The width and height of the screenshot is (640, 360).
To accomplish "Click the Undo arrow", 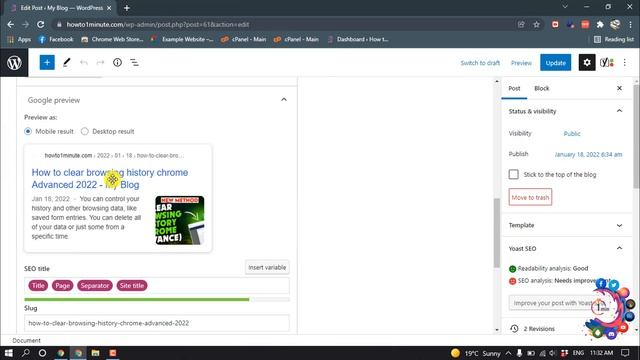I will (84, 62).
